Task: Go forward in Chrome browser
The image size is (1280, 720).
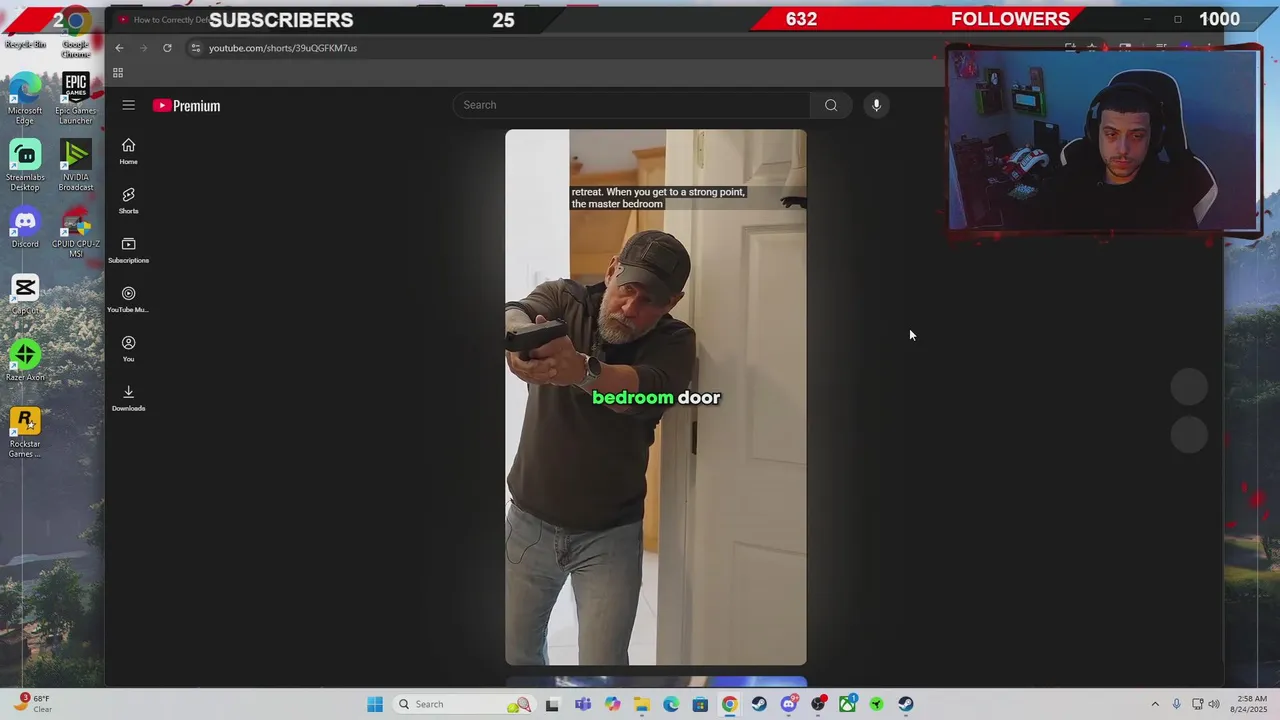Action: click(x=143, y=48)
